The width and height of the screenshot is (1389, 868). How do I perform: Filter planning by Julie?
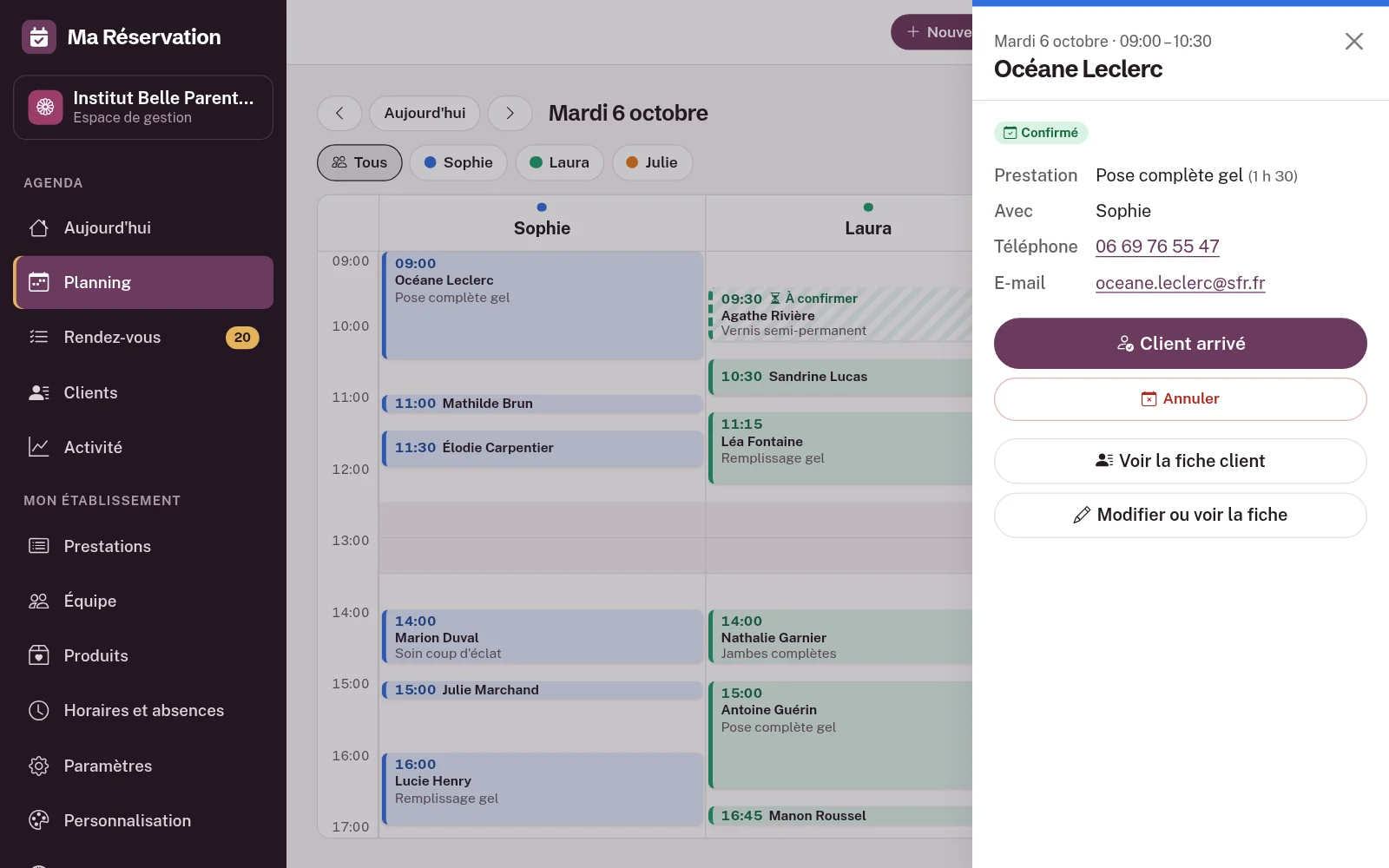652,162
